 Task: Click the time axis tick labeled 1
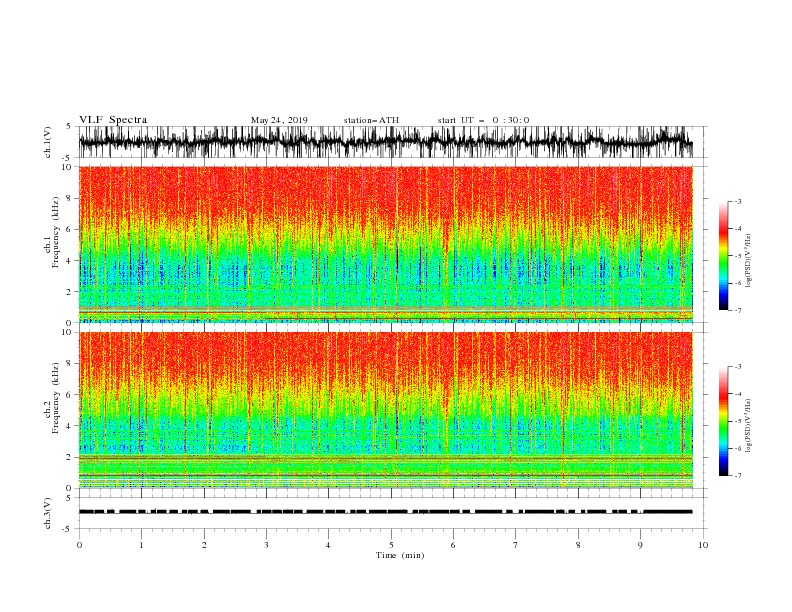(141, 545)
